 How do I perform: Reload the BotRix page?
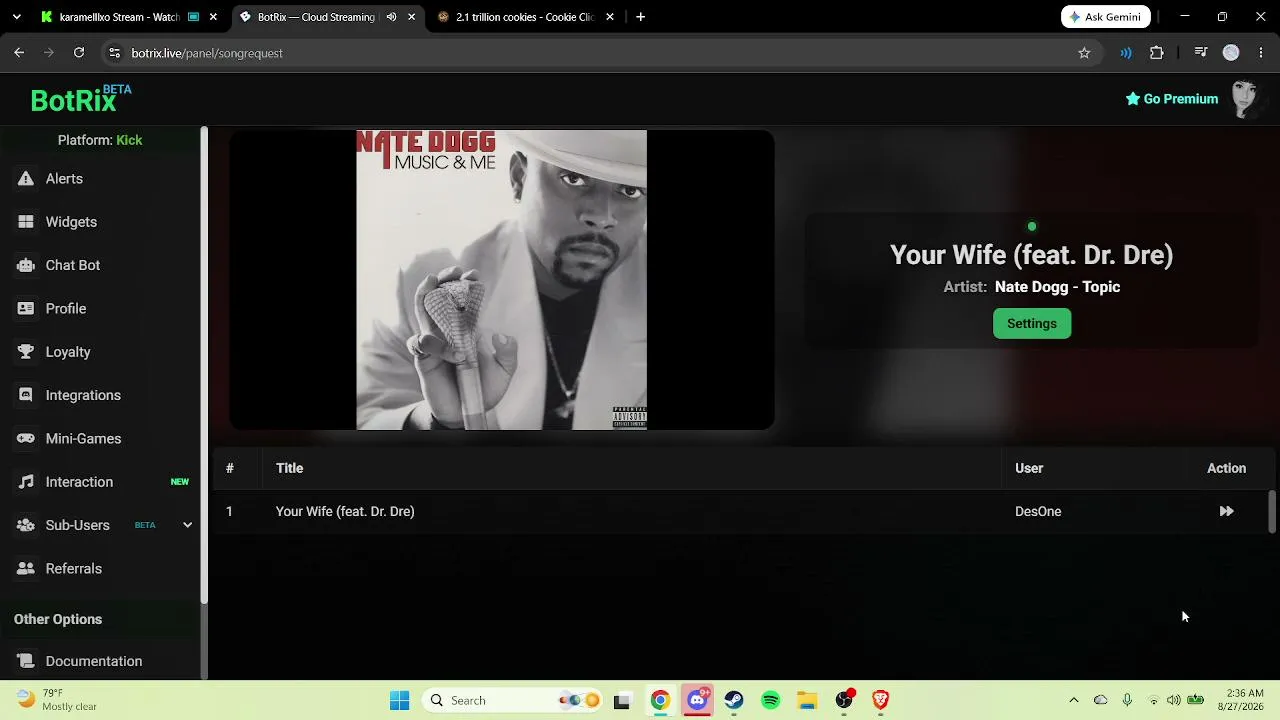pyautogui.click(x=79, y=53)
